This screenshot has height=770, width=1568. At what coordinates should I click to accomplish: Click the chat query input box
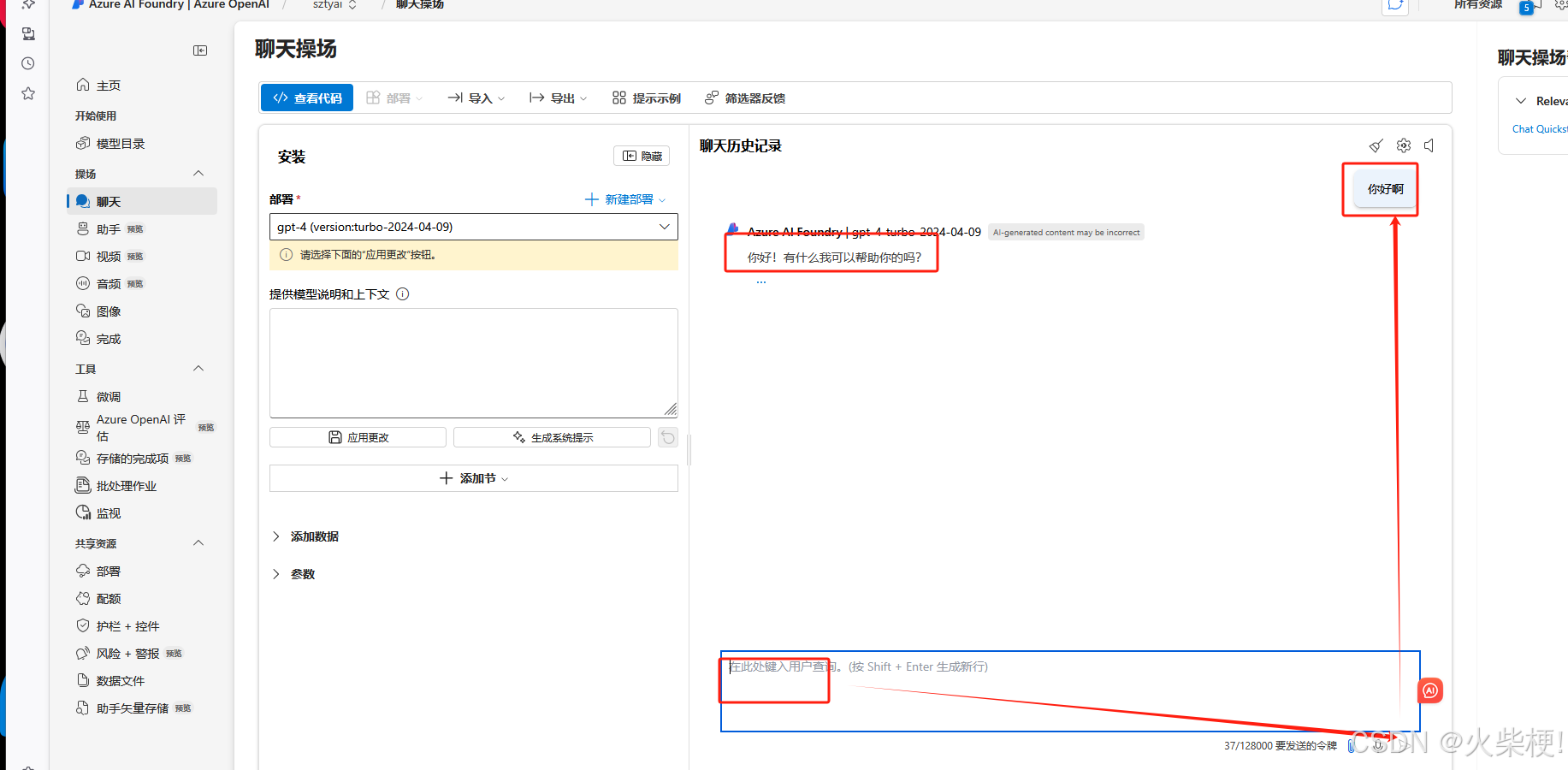click(1070, 691)
